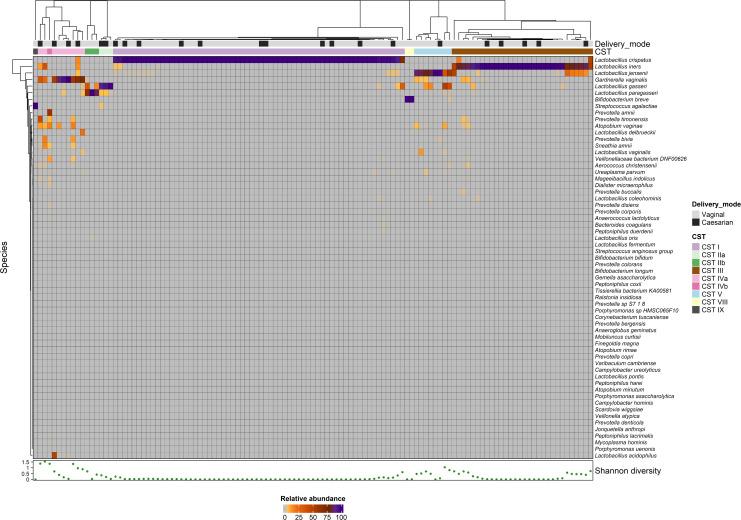Click the CST III brown legend swatch
Screen dimensions: 741x520
(696, 270)
